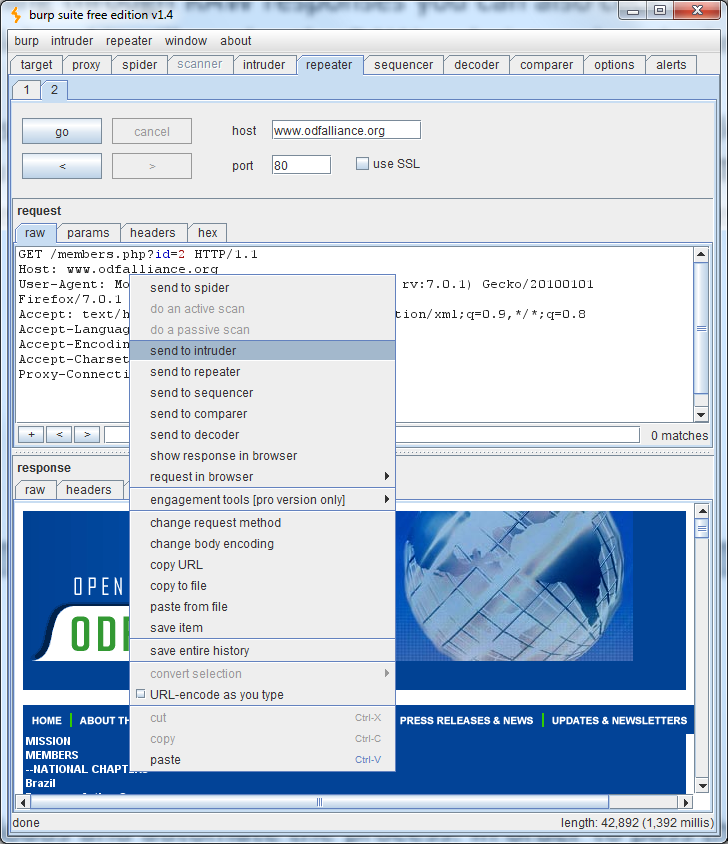Click request pane scroll up arrow
The image size is (728, 844).
click(701, 254)
